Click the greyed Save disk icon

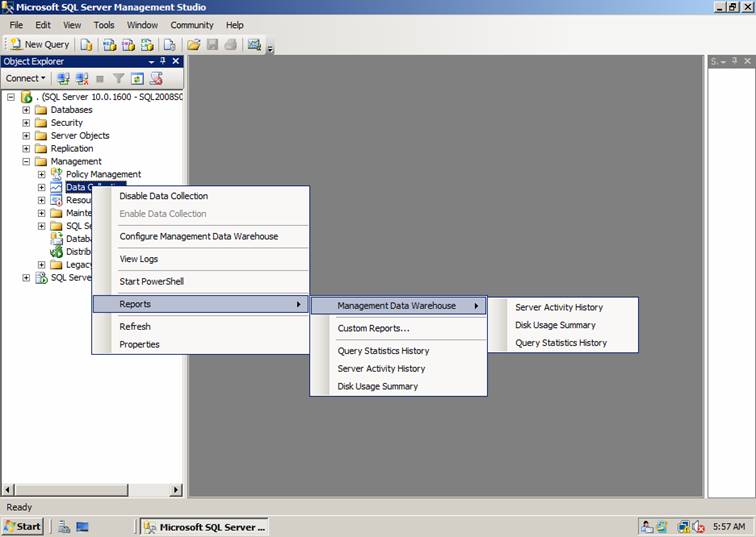[212, 45]
